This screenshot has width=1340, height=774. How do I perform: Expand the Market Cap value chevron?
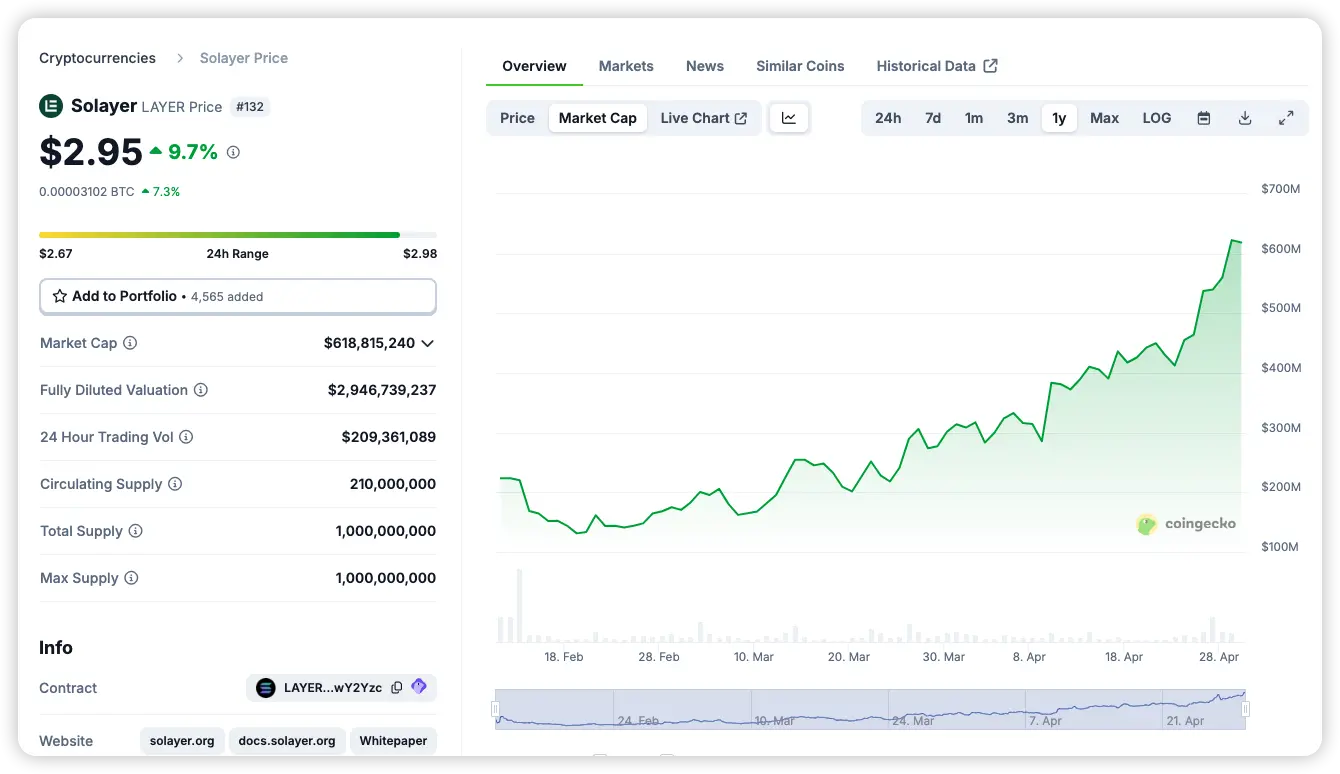point(428,343)
